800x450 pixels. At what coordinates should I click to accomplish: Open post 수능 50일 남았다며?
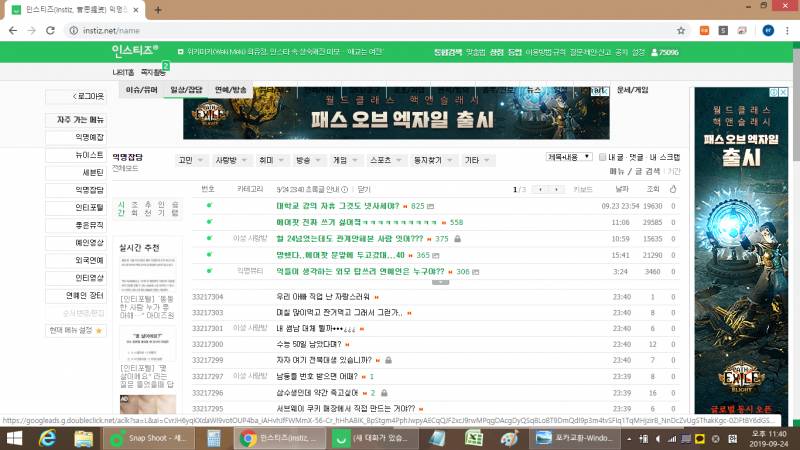[309, 344]
